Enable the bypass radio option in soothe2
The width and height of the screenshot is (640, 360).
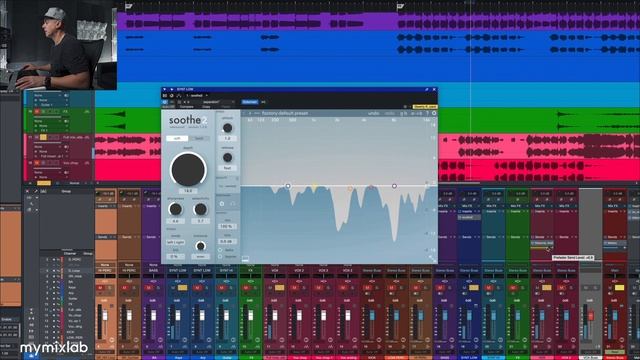click(220, 257)
